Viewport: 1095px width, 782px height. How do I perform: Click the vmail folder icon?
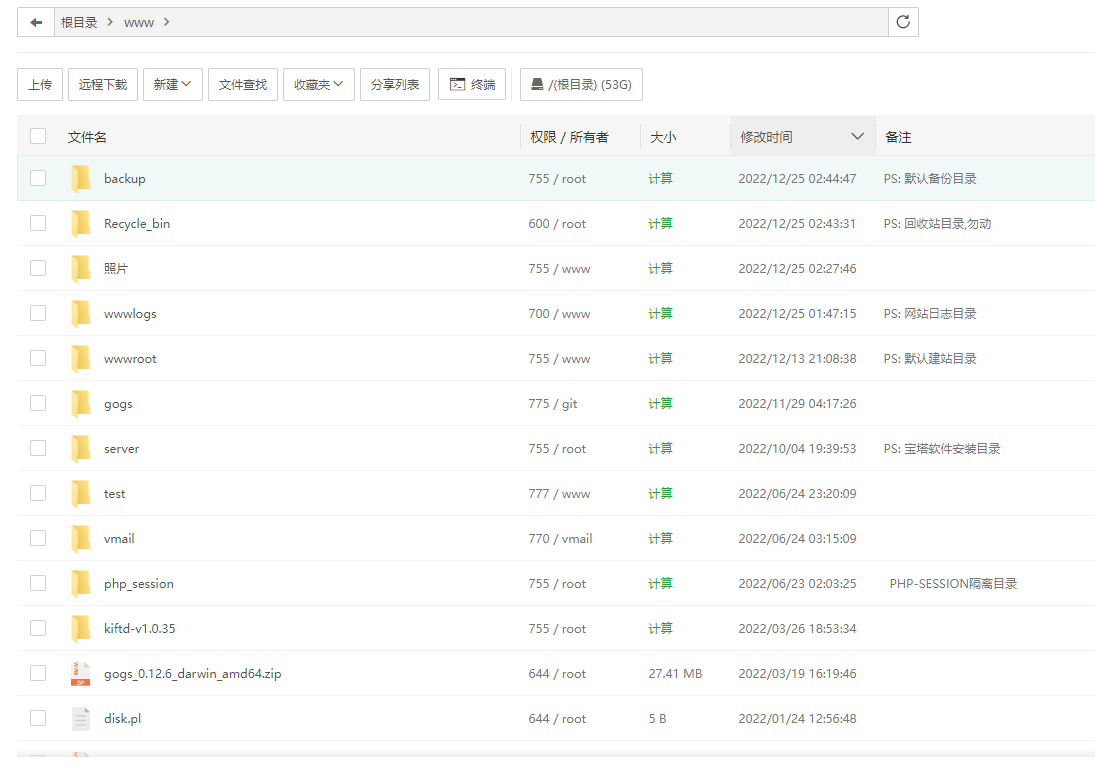click(x=81, y=538)
